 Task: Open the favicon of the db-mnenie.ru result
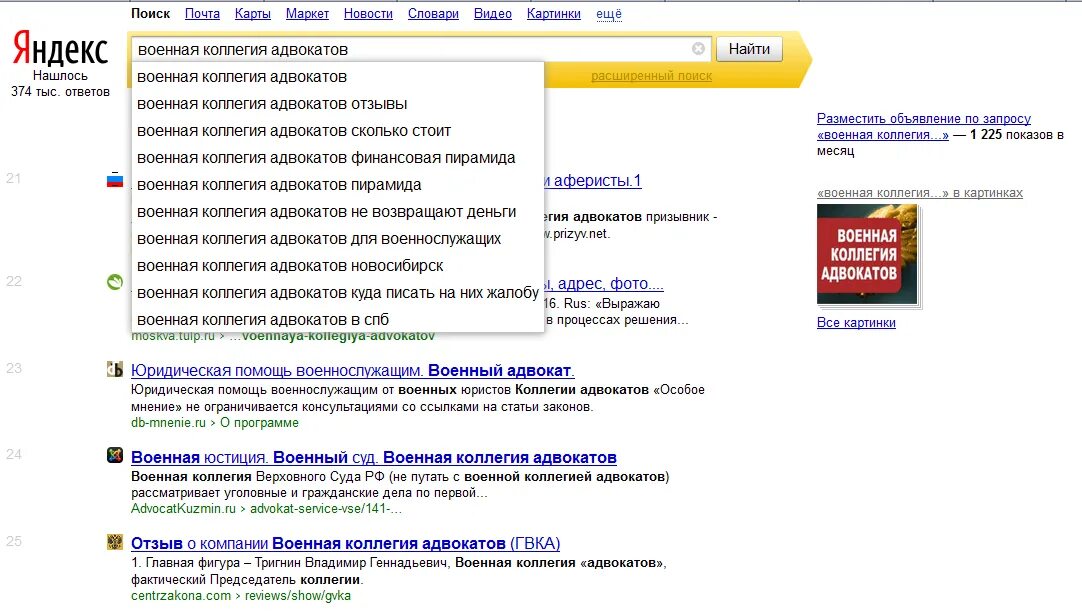(x=115, y=369)
